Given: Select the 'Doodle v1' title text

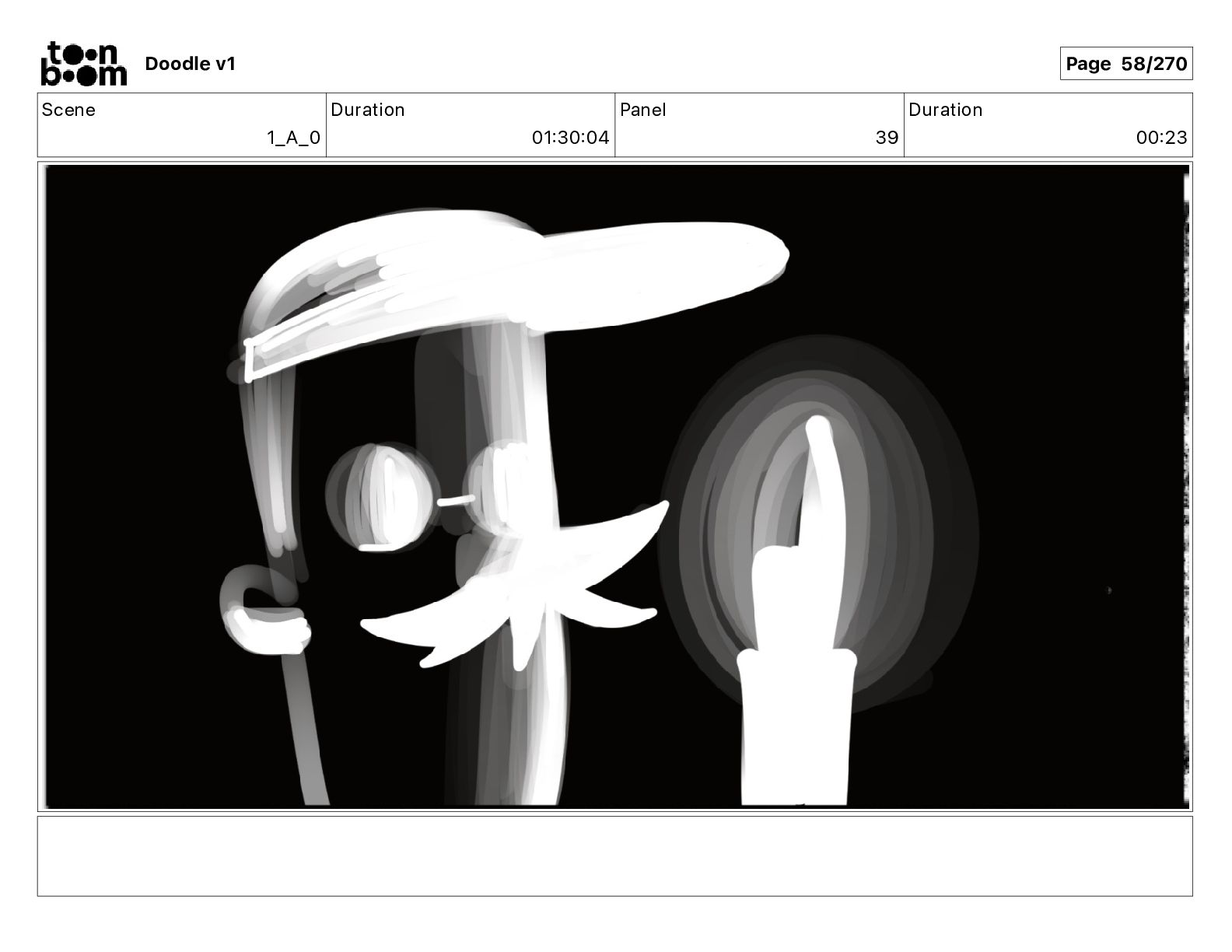Looking at the screenshot, I should 190,64.
